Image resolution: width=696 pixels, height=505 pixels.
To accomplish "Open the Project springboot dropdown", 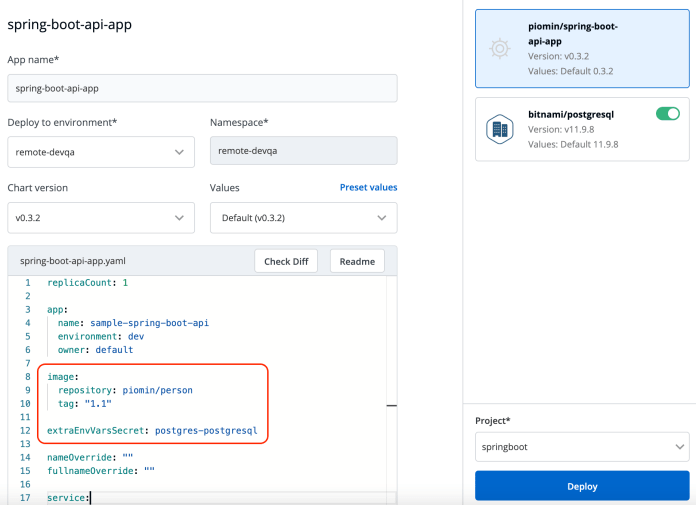I will pyautogui.click(x=582, y=446).
